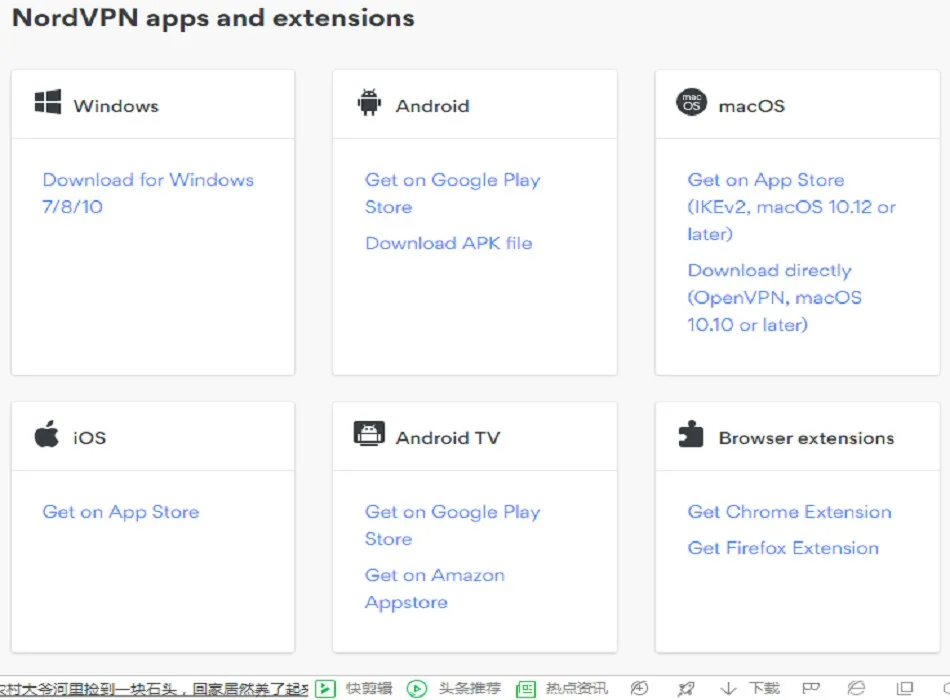Click the Apple logo iOS icon
The image size is (950, 700).
coord(47,434)
